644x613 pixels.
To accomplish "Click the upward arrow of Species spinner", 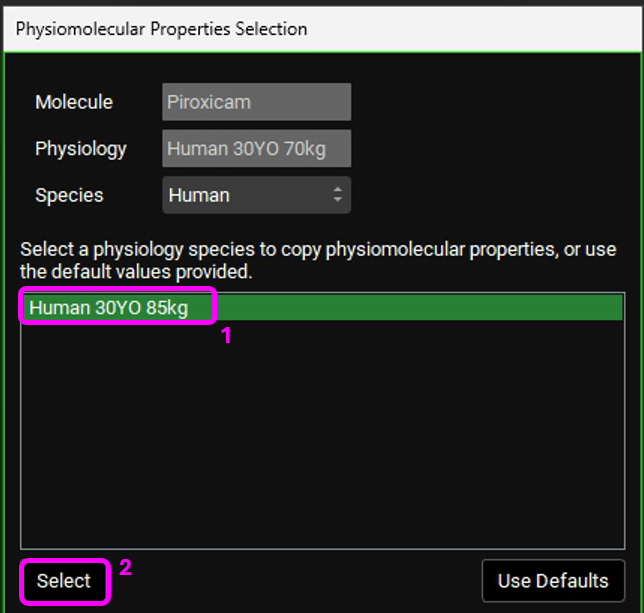I will [x=337, y=190].
